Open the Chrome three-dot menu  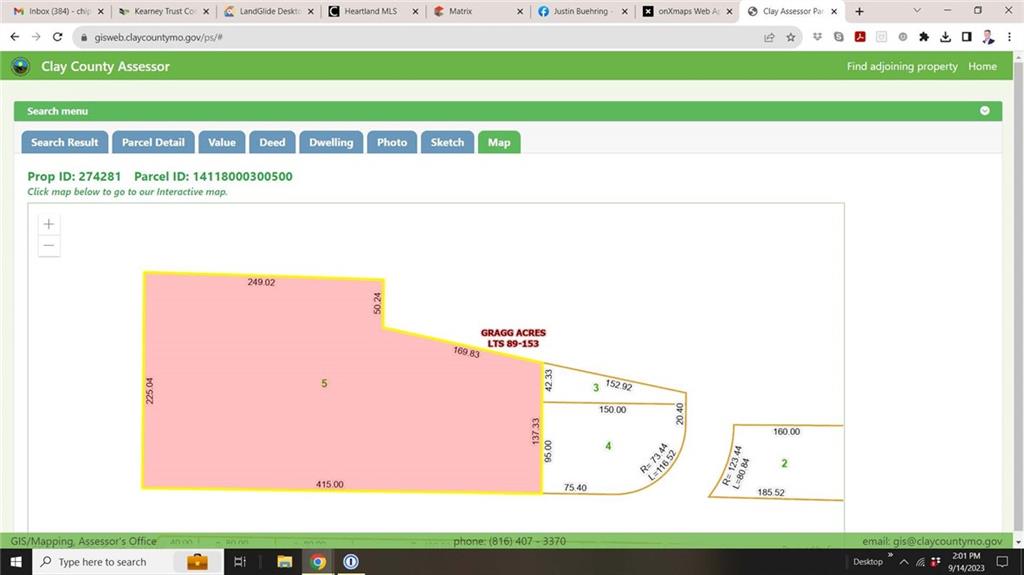tap(1008, 37)
